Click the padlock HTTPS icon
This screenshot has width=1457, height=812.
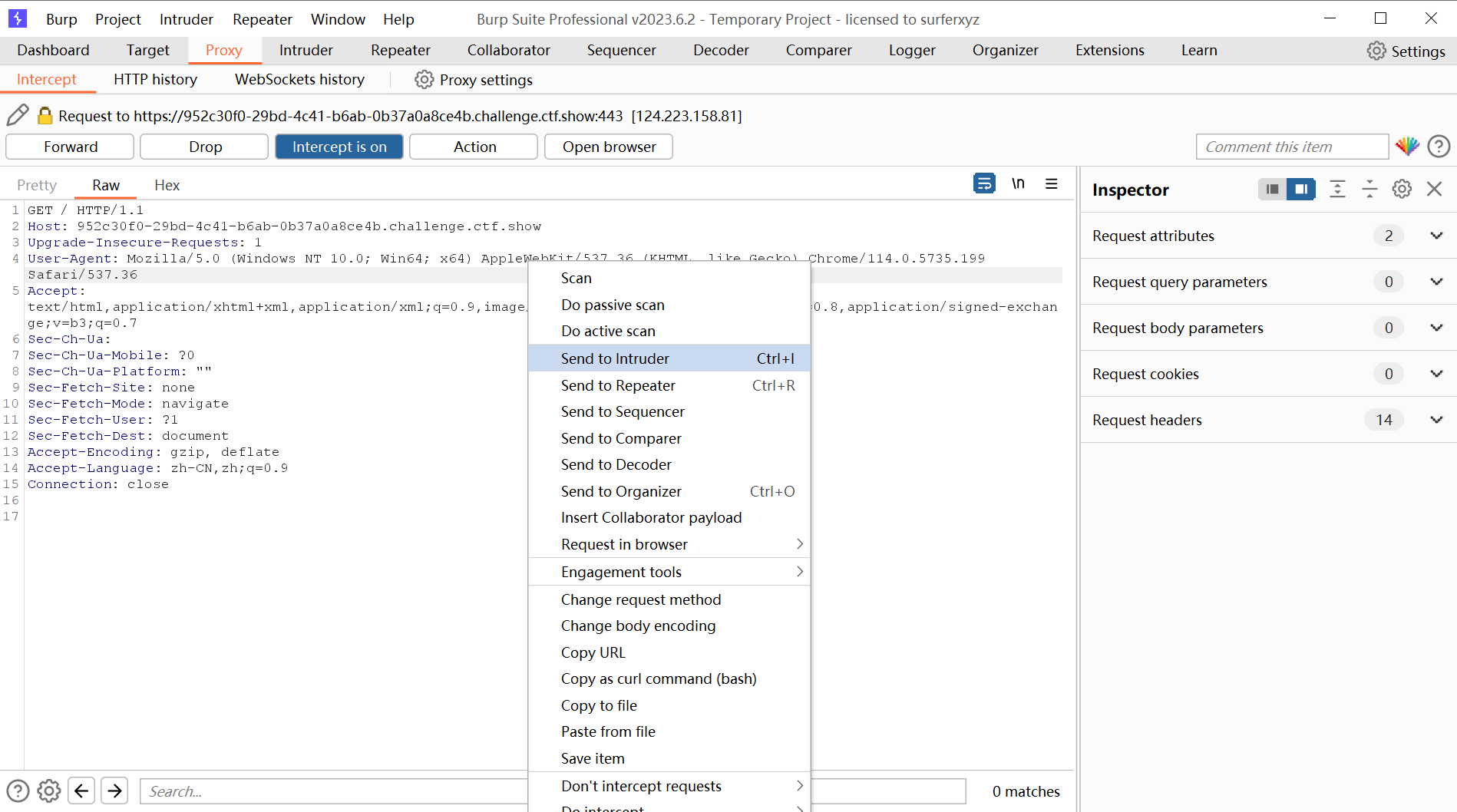45,116
